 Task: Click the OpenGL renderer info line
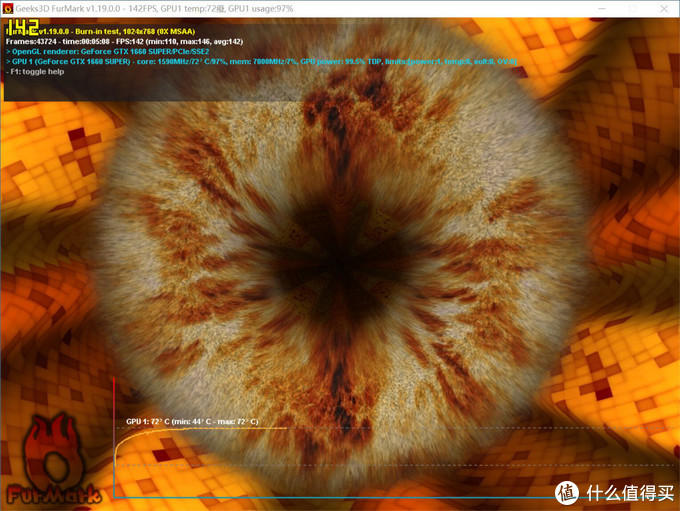point(108,52)
